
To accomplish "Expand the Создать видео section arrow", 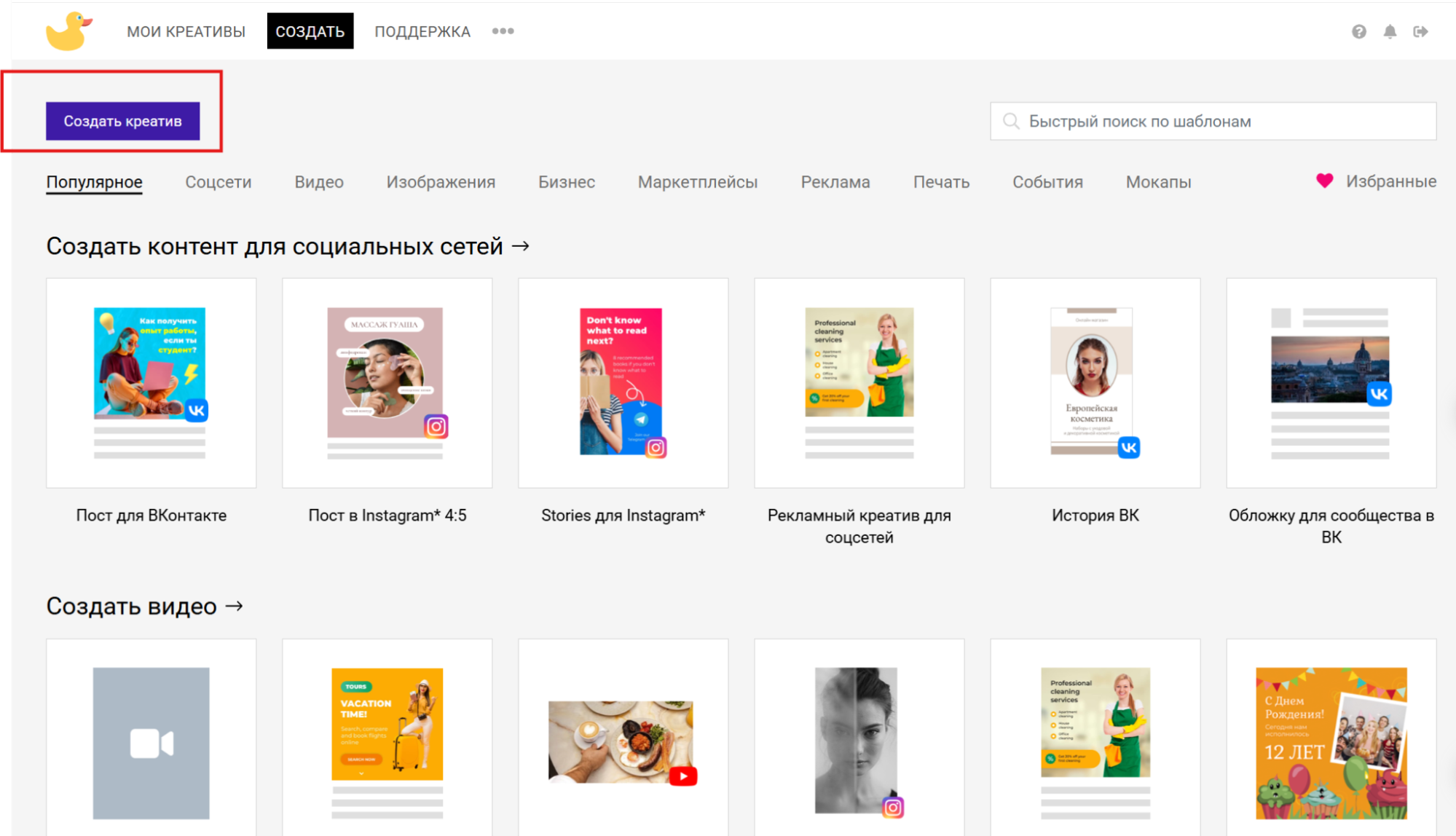I will click(234, 606).
